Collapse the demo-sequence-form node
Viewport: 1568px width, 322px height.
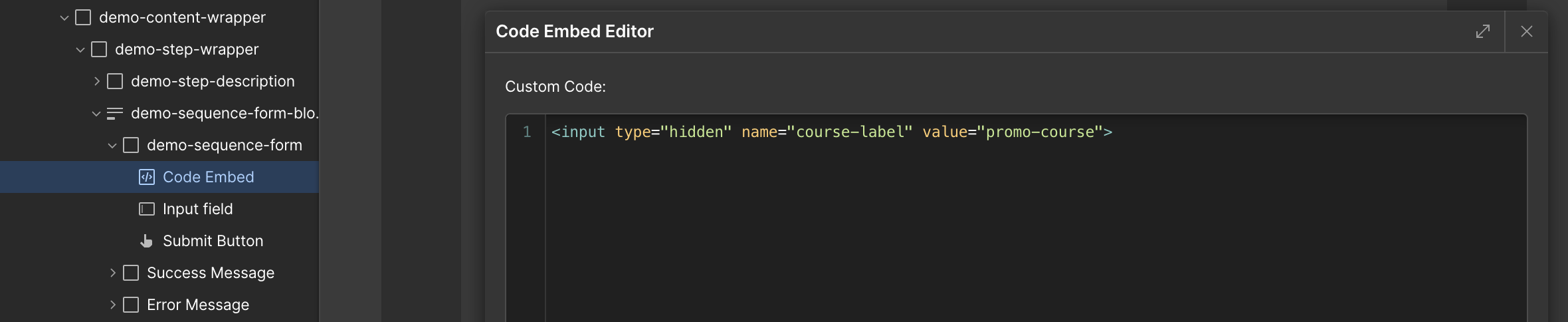coord(112,146)
